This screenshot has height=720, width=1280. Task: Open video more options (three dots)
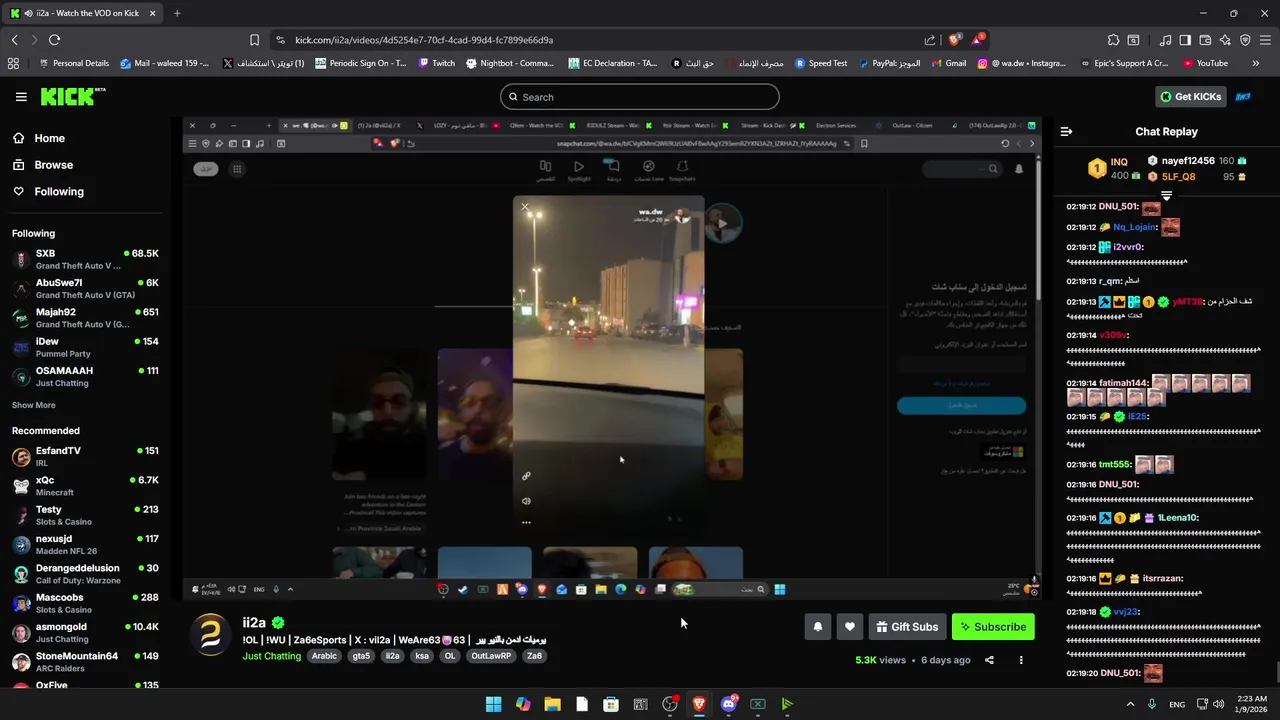pyautogui.click(x=1021, y=660)
